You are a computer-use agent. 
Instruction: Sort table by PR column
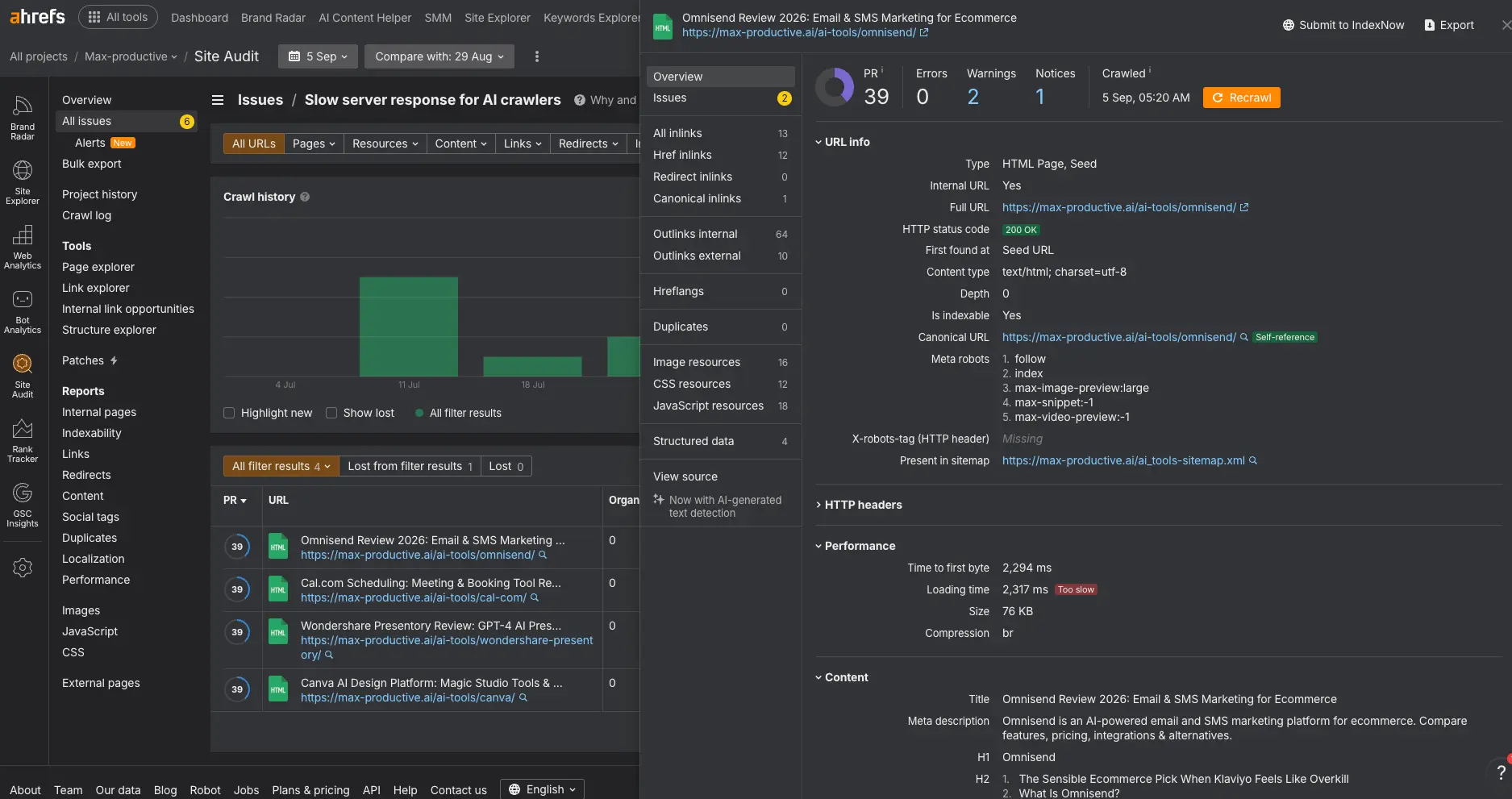[x=235, y=500]
